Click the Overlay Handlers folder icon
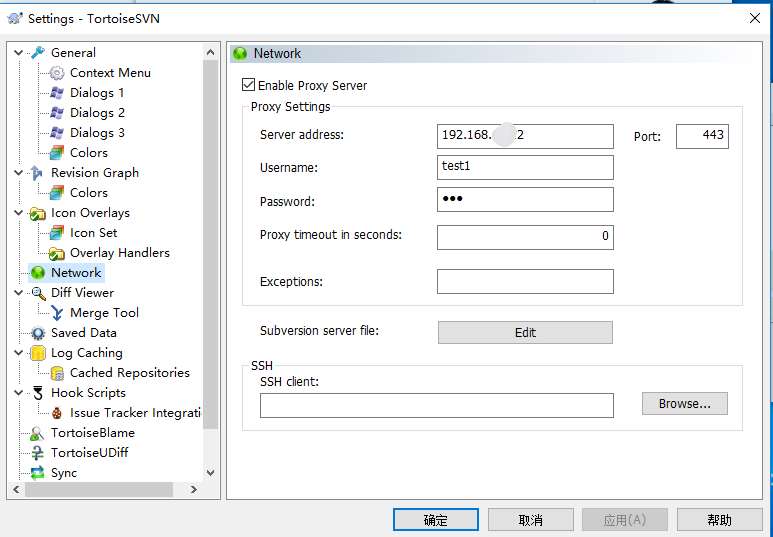 pos(57,253)
